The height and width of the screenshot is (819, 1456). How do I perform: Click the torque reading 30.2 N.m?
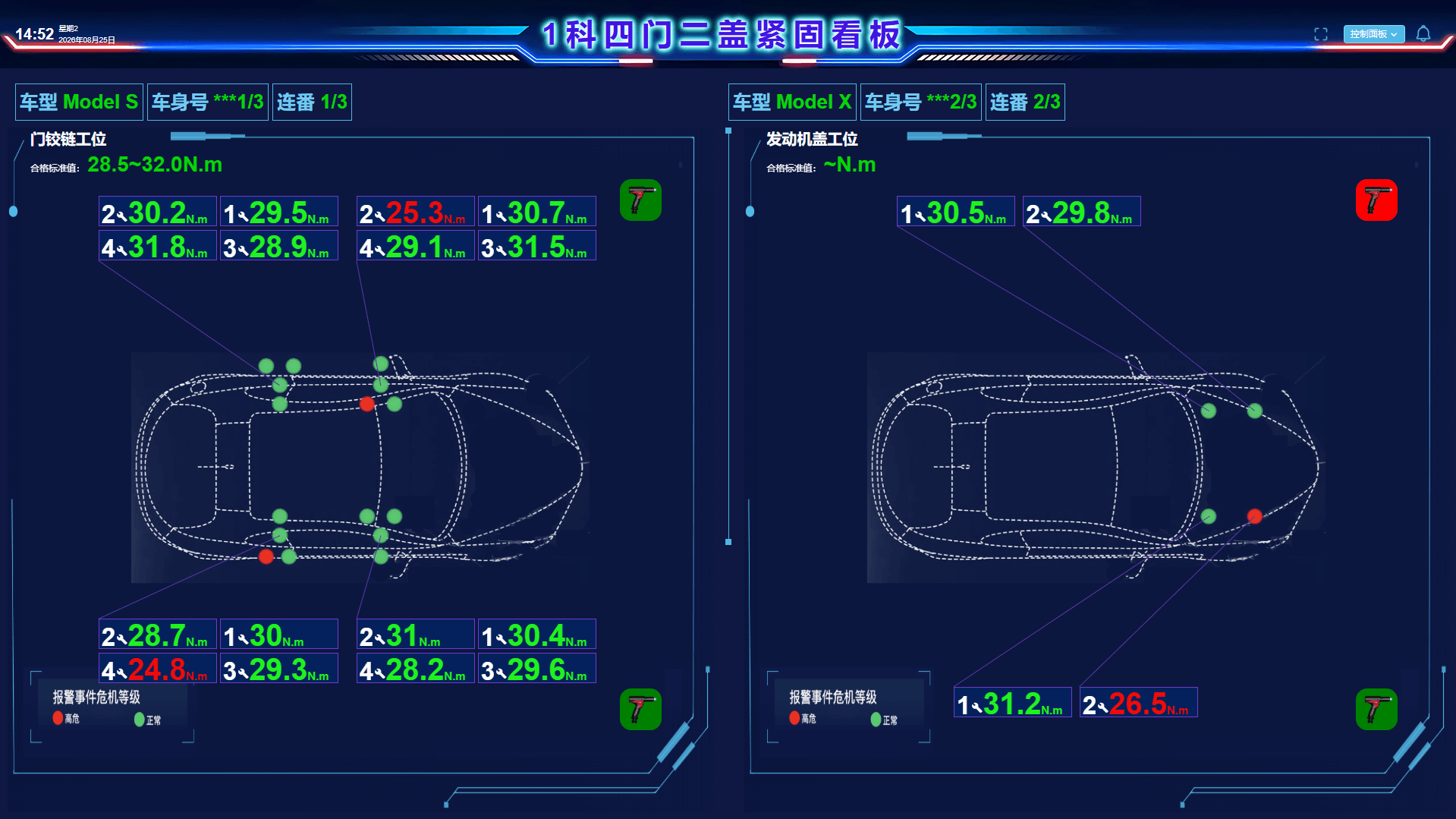tap(158, 212)
